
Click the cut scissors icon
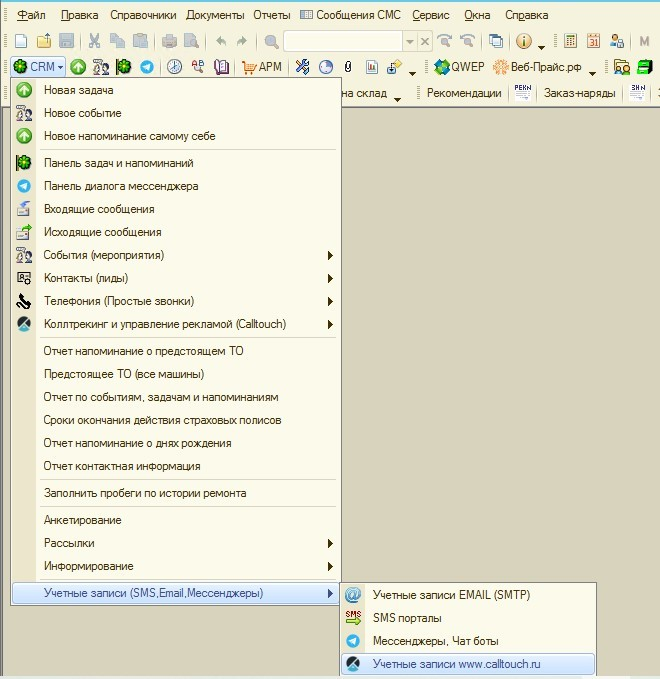point(94,41)
